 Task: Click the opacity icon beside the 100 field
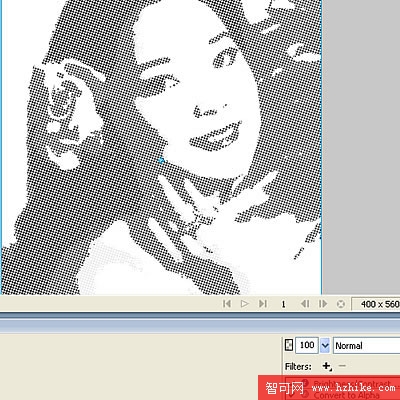(x=289, y=345)
